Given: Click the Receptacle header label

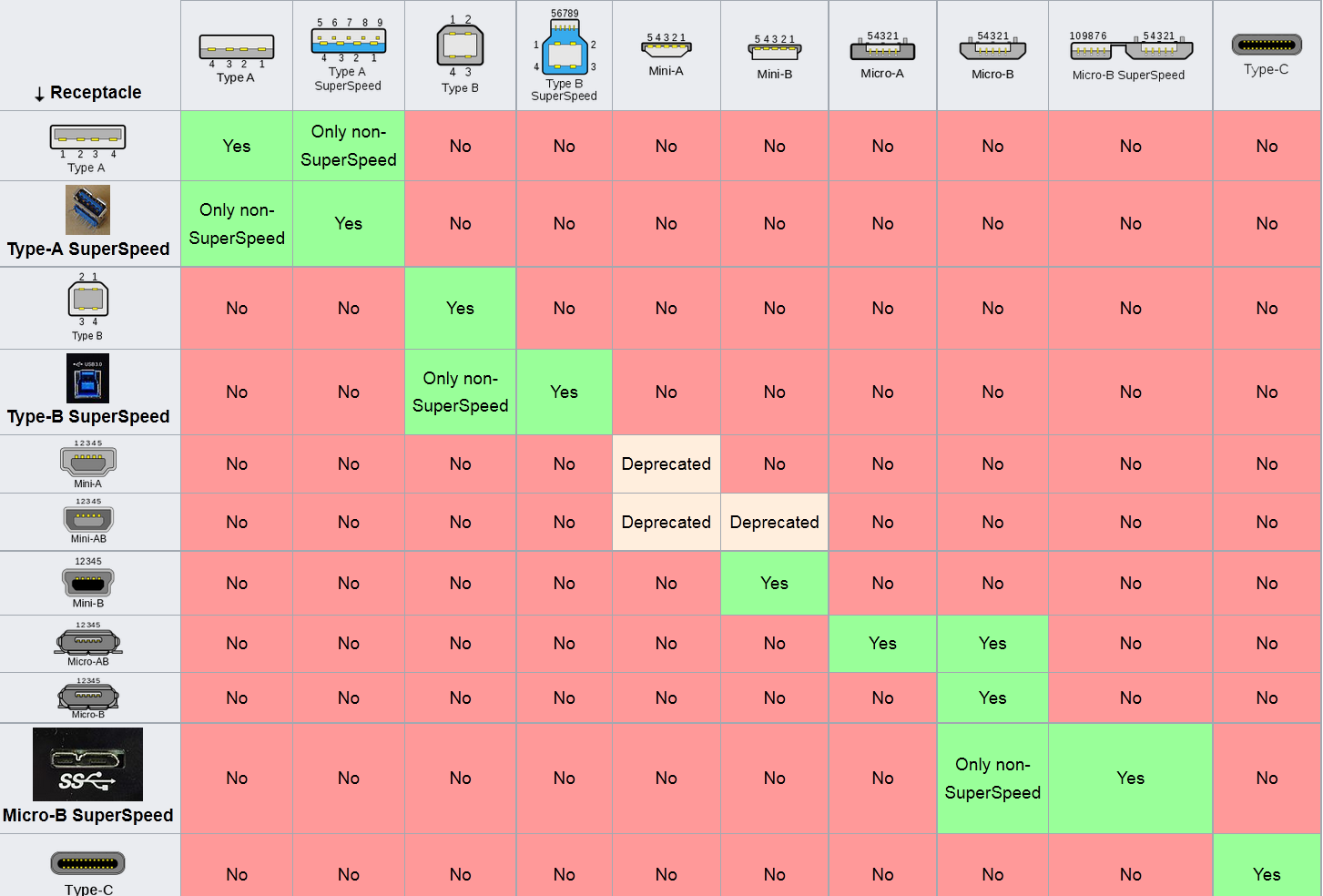Looking at the screenshot, I should click(x=96, y=92).
